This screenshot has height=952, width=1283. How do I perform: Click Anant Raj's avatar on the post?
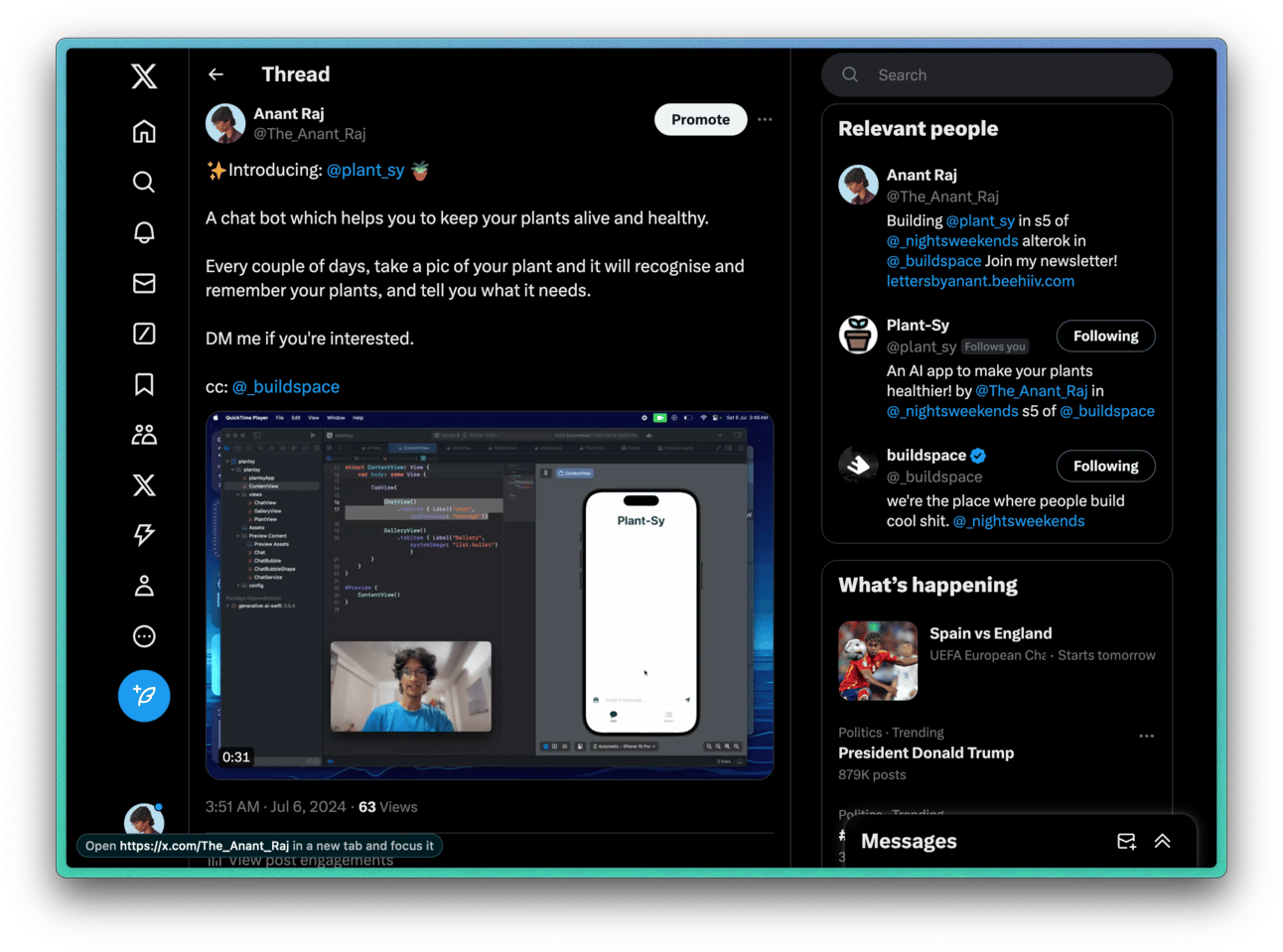(x=225, y=123)
